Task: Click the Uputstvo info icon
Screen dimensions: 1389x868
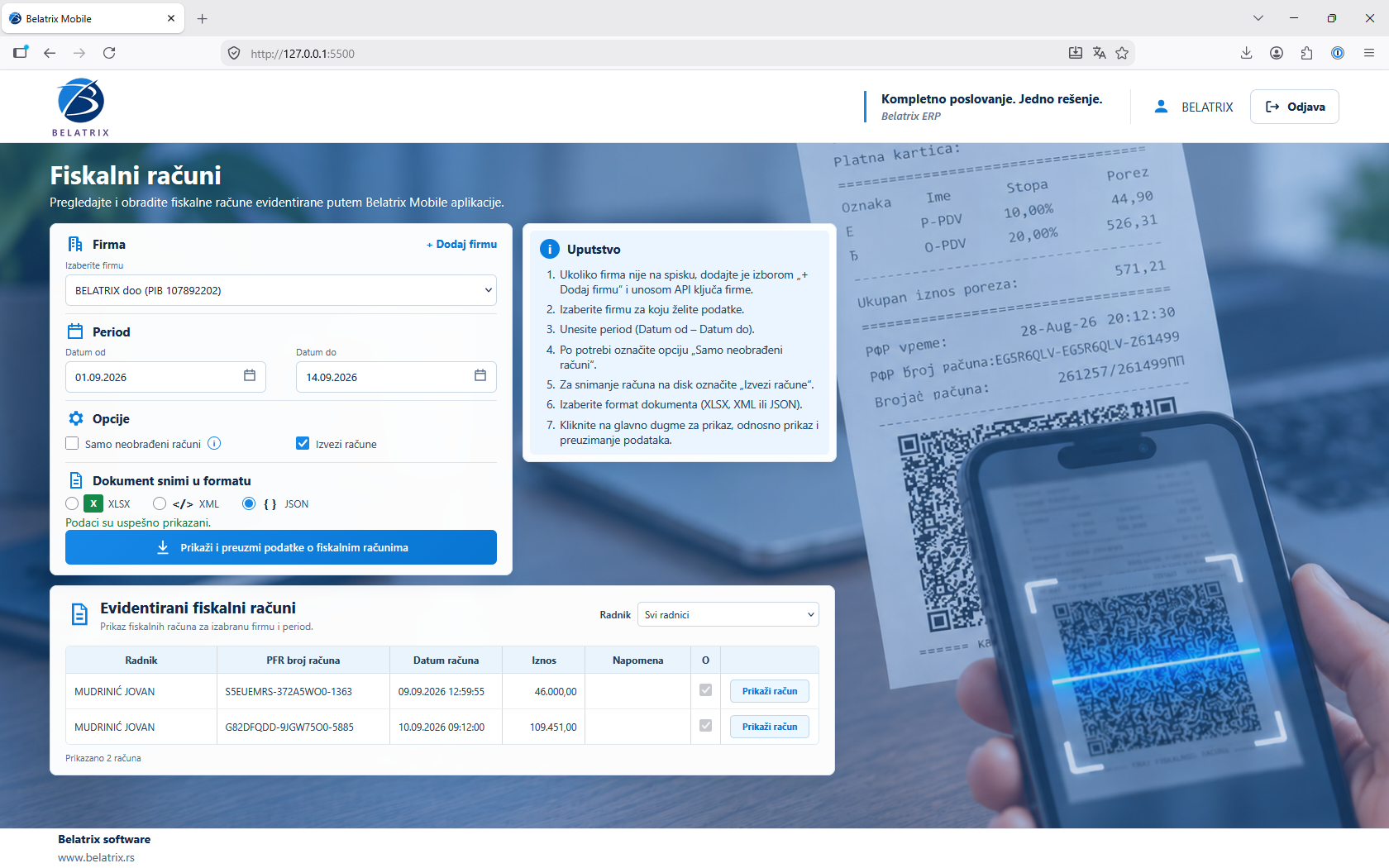Action: coord(550,249)
